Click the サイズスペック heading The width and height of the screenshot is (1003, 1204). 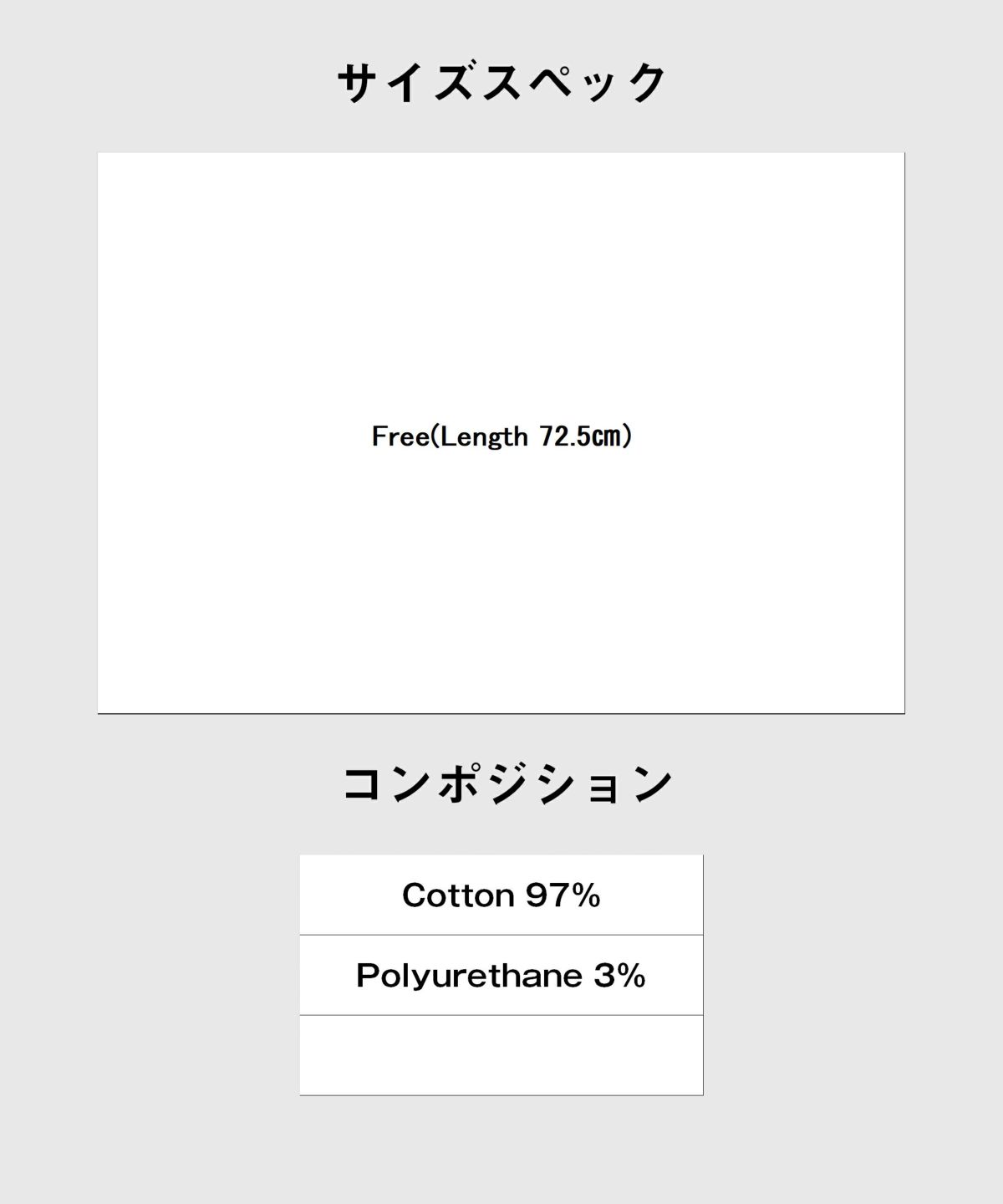501,84
